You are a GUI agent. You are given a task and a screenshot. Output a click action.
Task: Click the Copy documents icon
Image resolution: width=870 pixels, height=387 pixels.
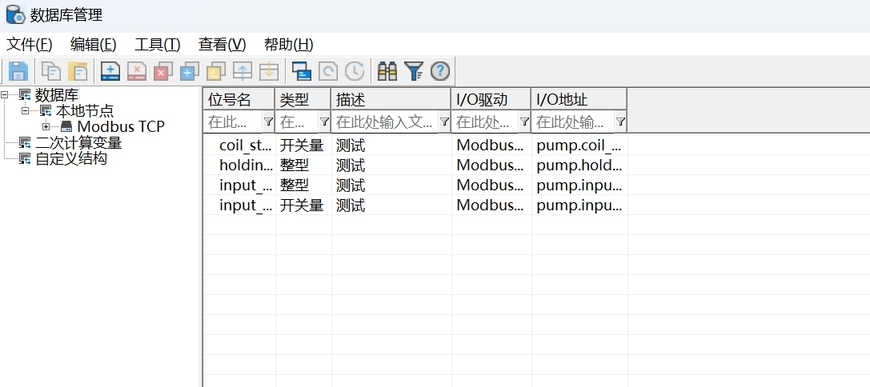tap(51, 71)
